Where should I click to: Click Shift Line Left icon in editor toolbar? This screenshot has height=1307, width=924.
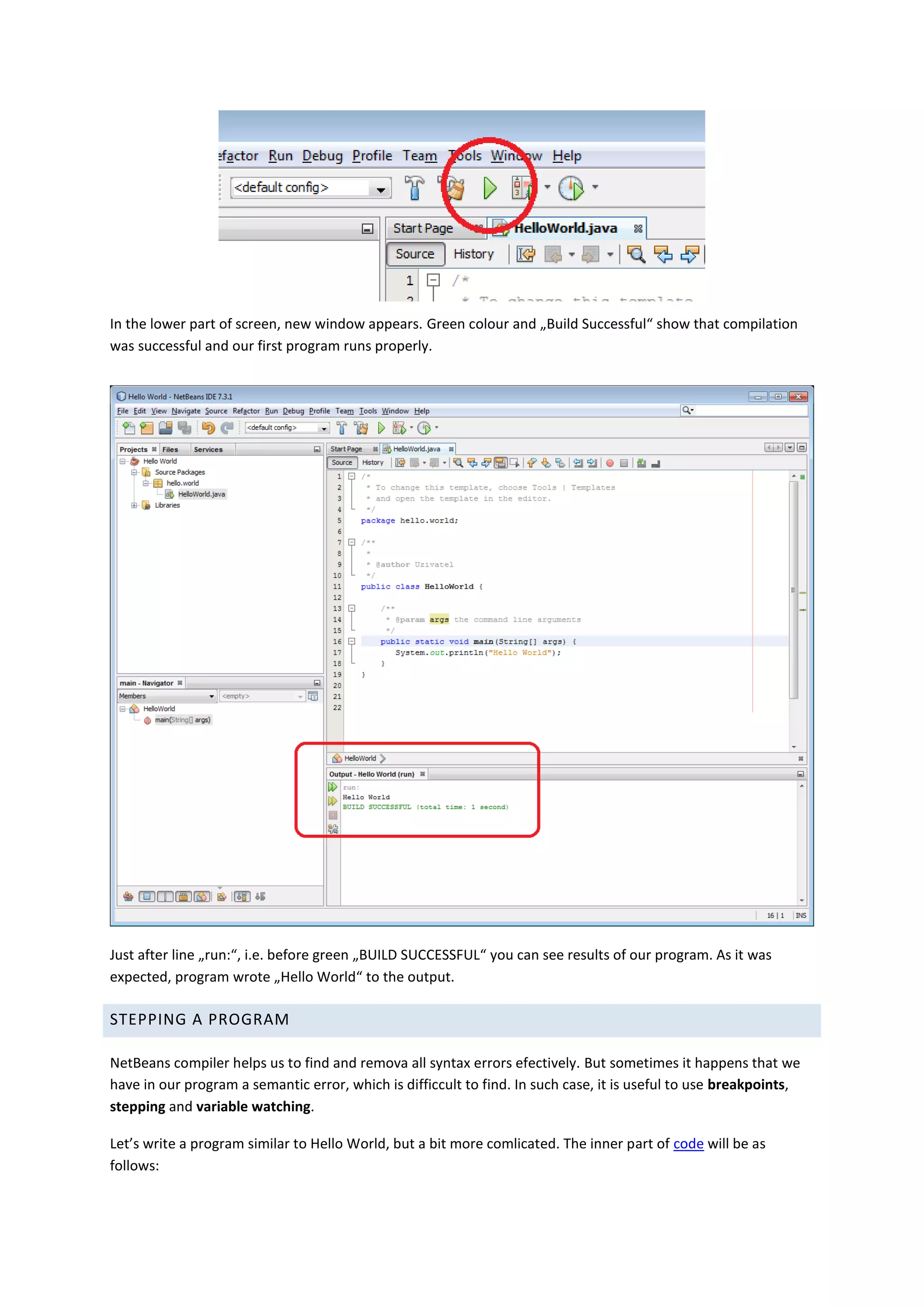578,463
